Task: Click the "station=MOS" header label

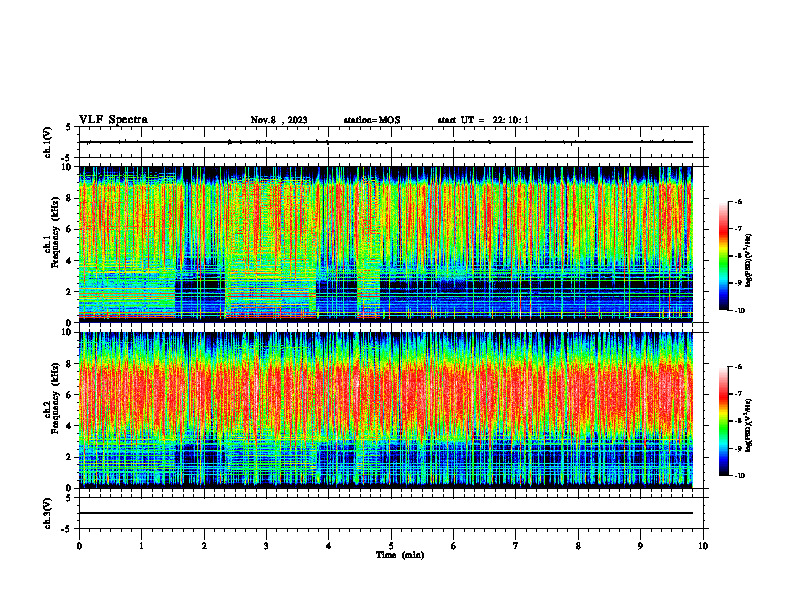Action: coord(372,120)
